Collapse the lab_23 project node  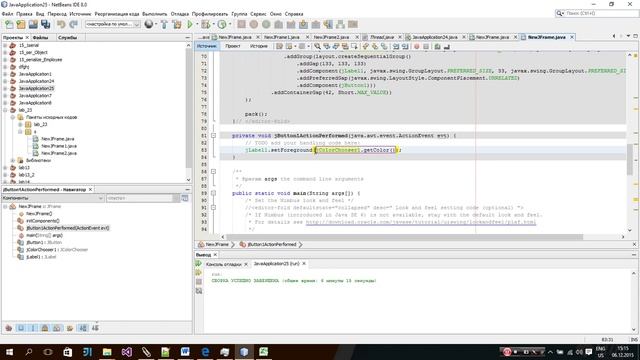pyautogui.click(x=5, y=110)
